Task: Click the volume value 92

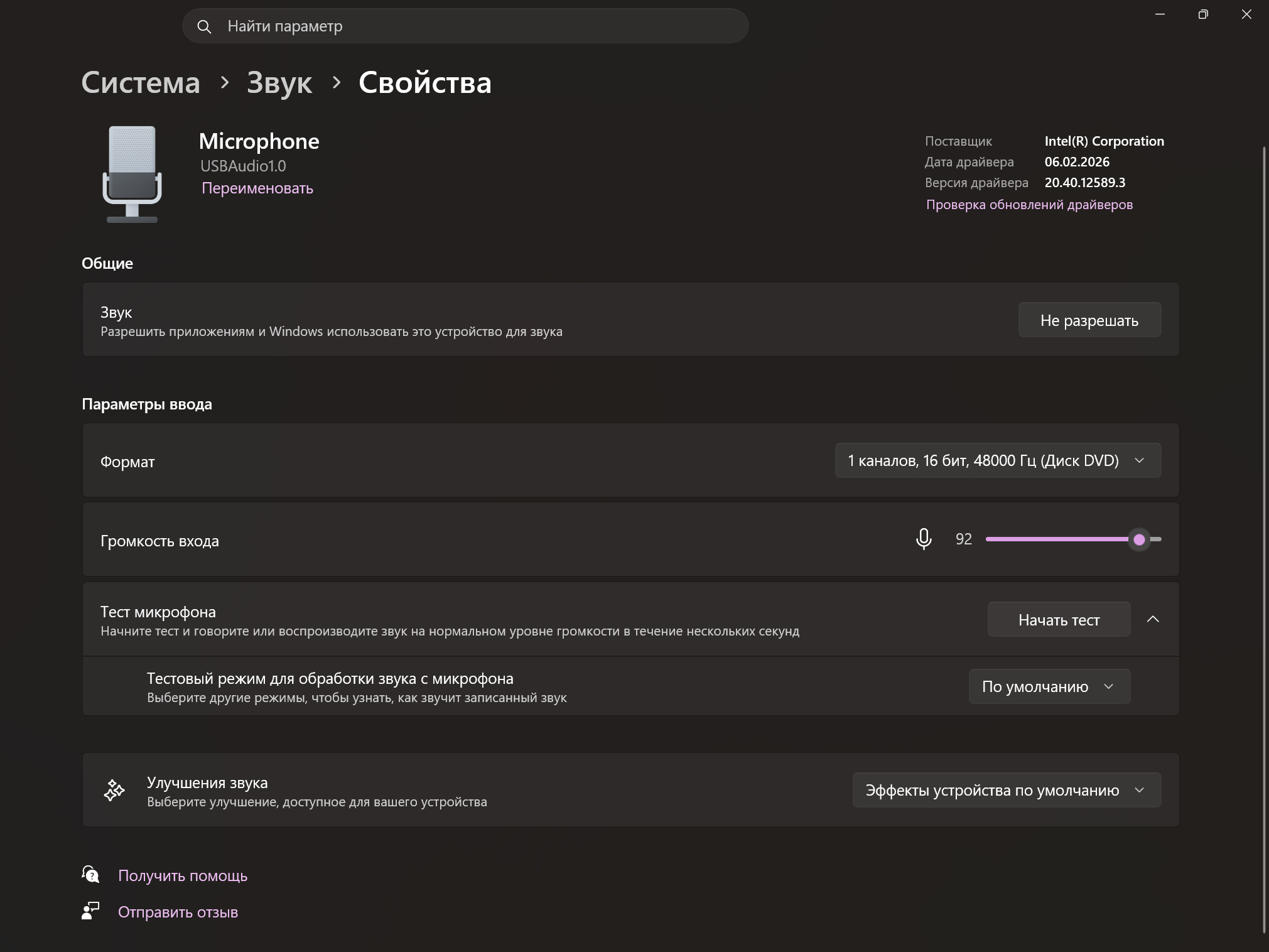Action: click(964, 539)
